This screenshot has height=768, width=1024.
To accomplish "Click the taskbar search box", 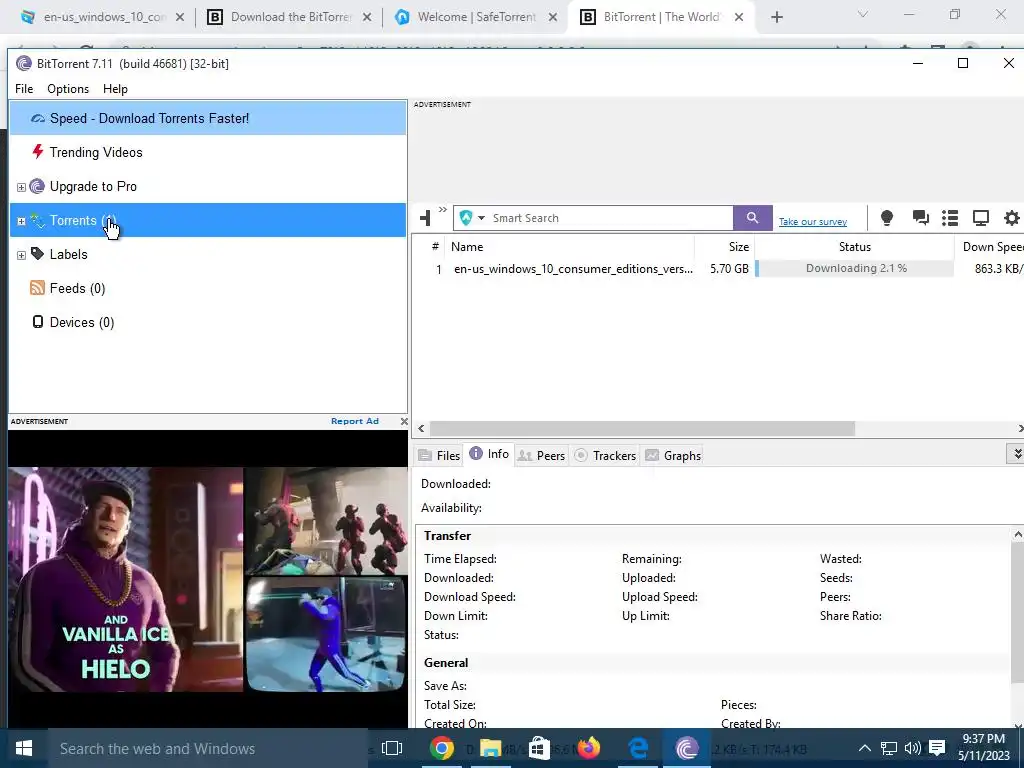I will (x=208, y=748).
